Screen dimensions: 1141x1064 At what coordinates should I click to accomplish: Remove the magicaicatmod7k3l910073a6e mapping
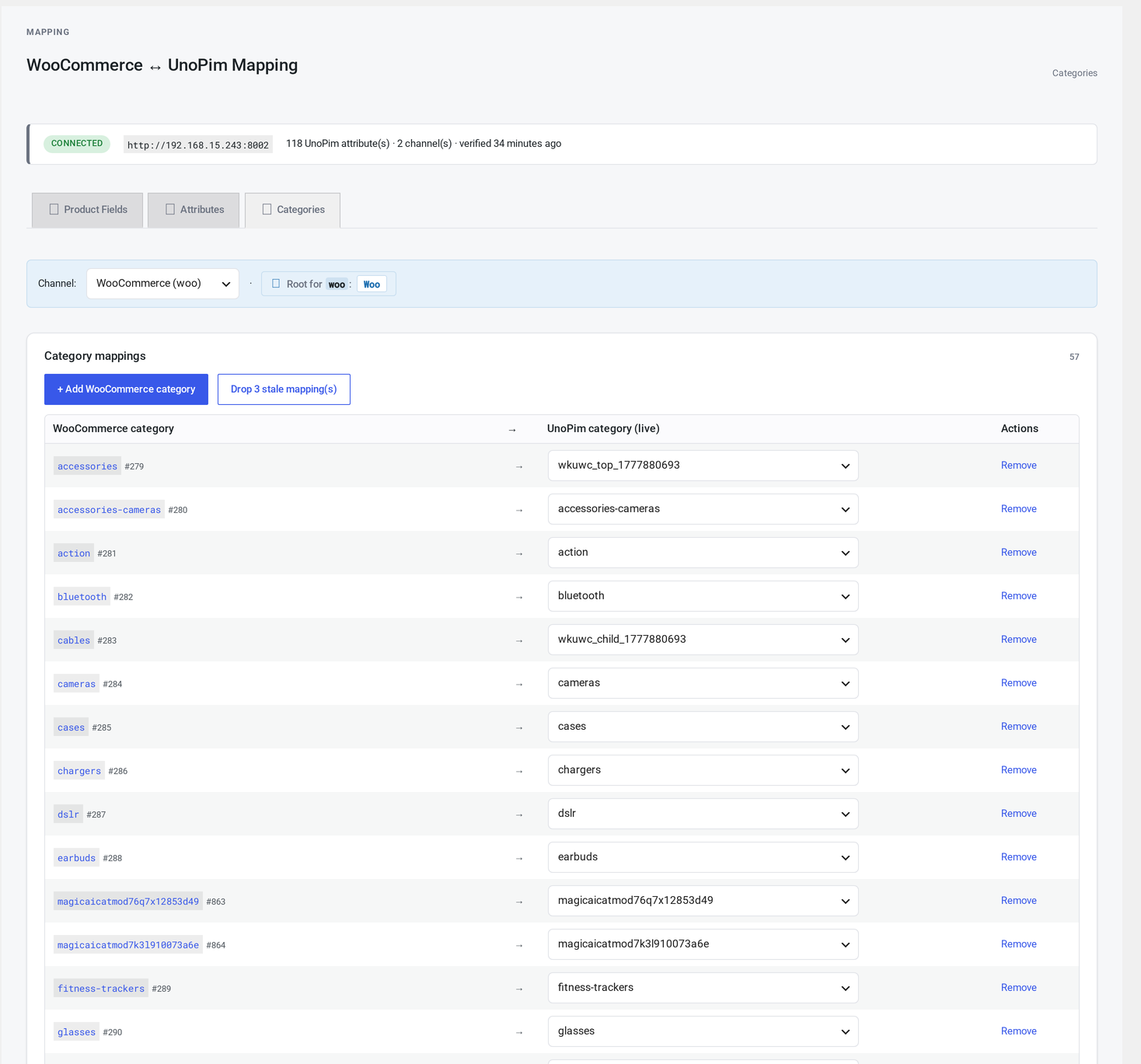click(x=1018, y=944)
